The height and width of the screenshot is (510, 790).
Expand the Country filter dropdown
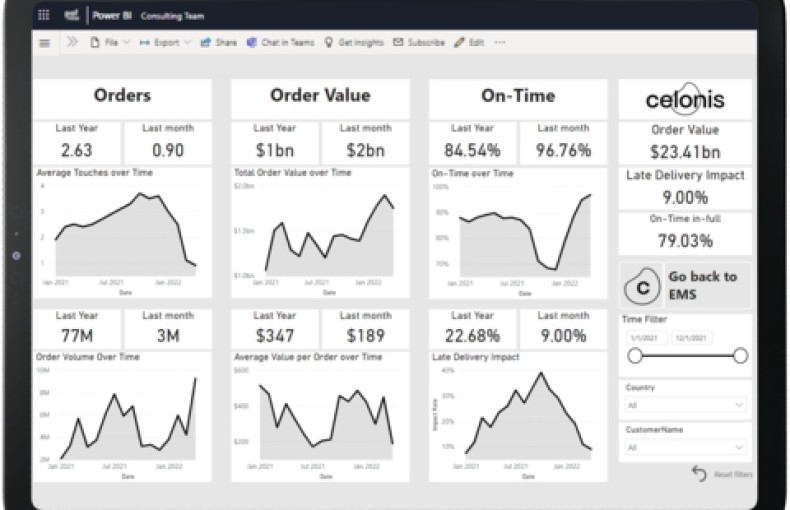click(684, 405)
